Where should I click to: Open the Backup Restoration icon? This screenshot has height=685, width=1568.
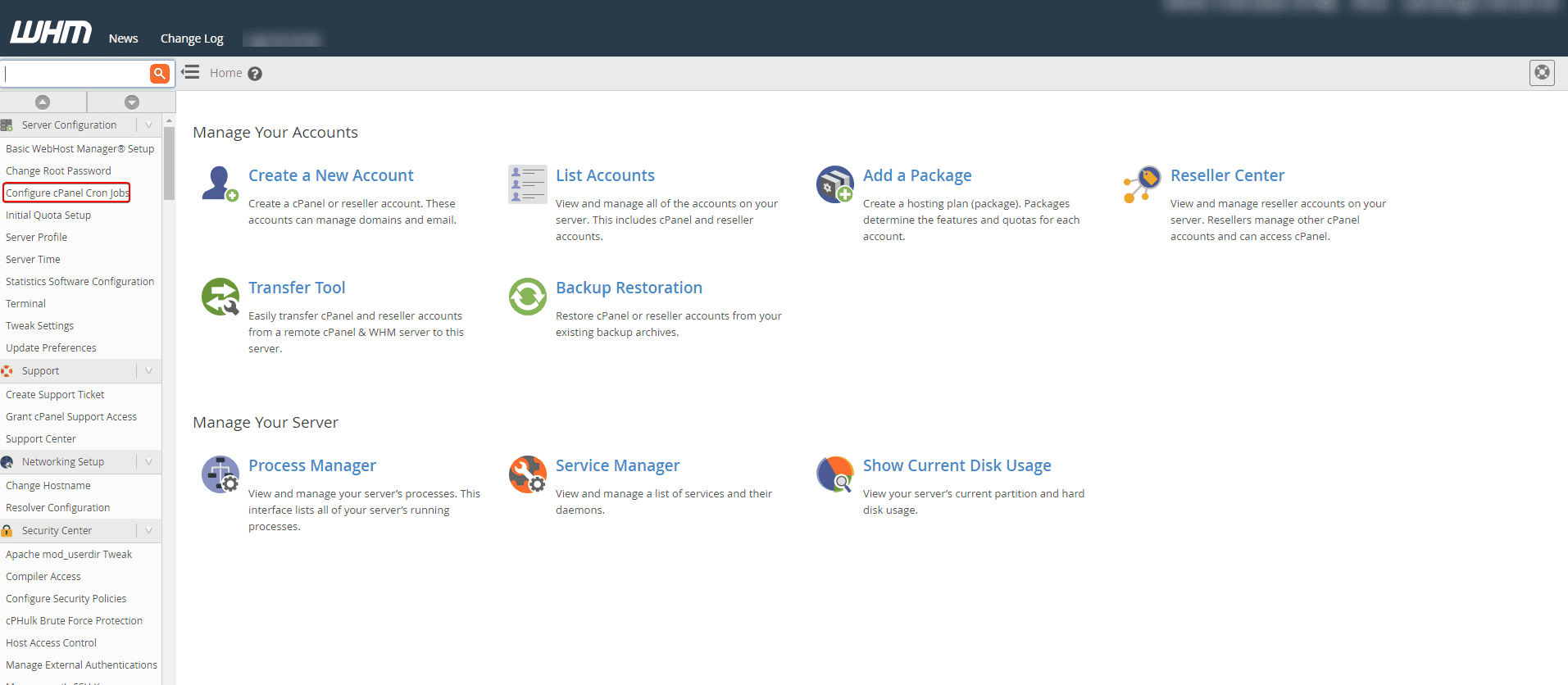coord(527,297)
